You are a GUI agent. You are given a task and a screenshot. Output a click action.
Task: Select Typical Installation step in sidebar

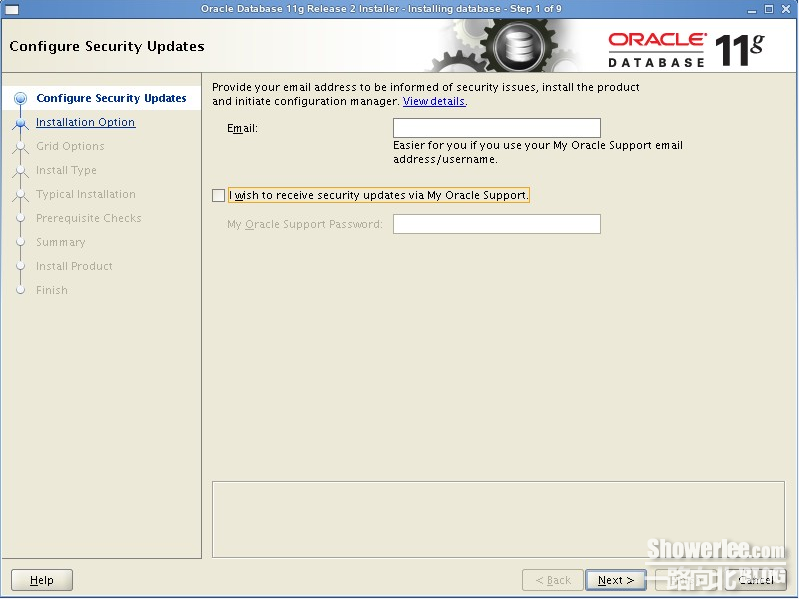(x=86, y=195)
